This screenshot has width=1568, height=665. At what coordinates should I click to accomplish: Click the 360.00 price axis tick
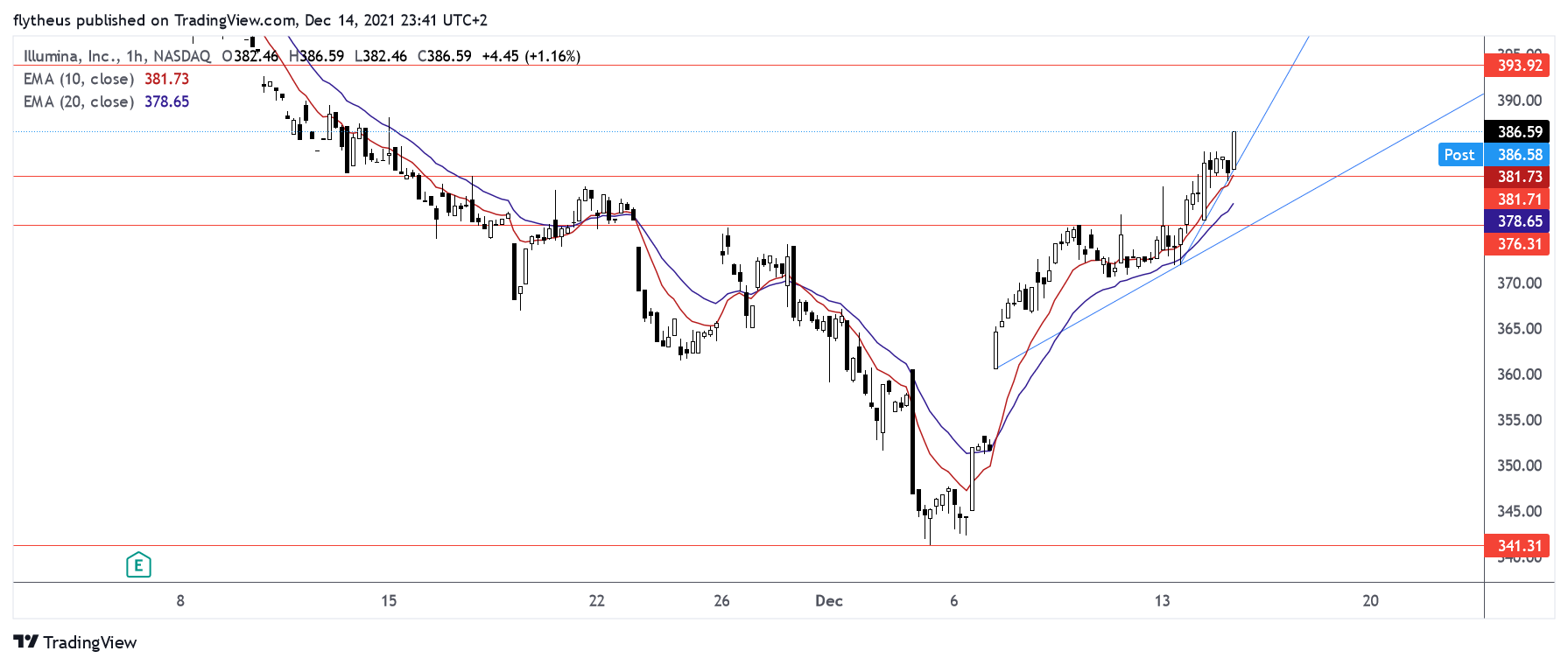click(x=1519, y=374)
